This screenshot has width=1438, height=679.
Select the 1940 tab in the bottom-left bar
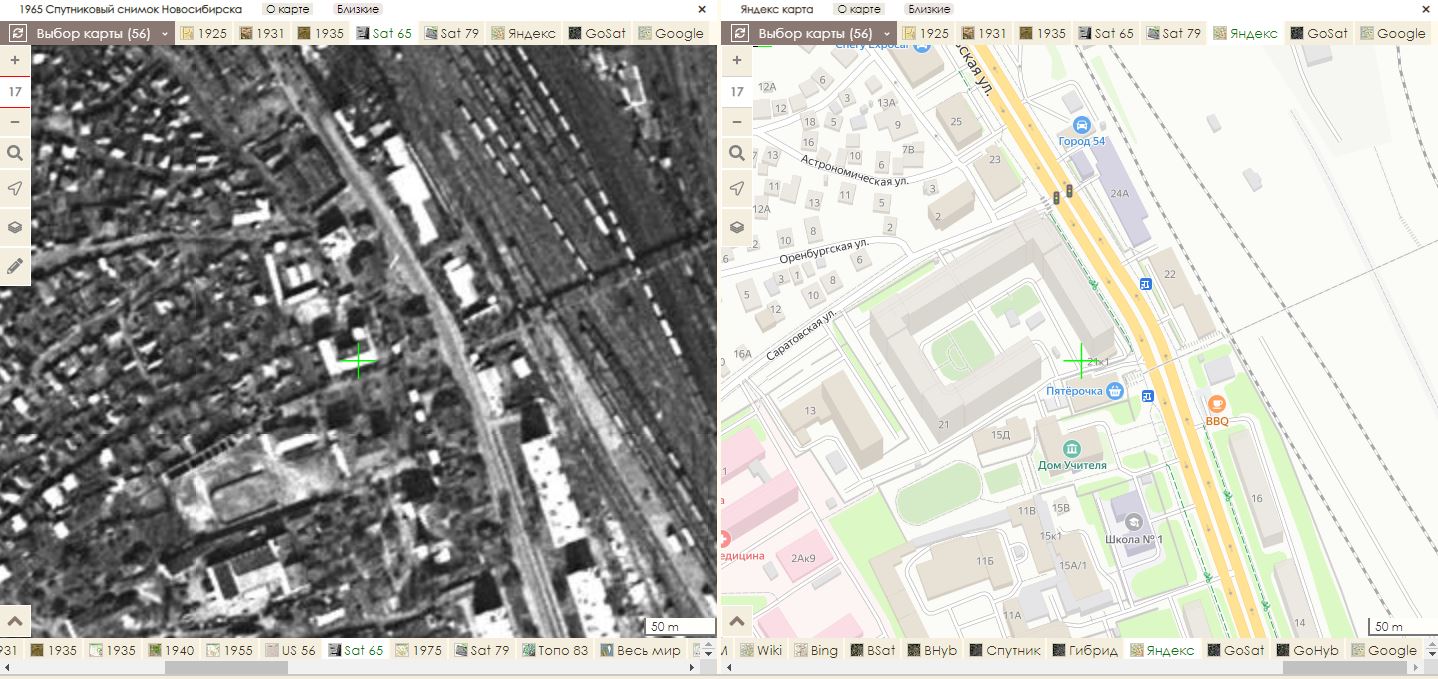(172, 650)
